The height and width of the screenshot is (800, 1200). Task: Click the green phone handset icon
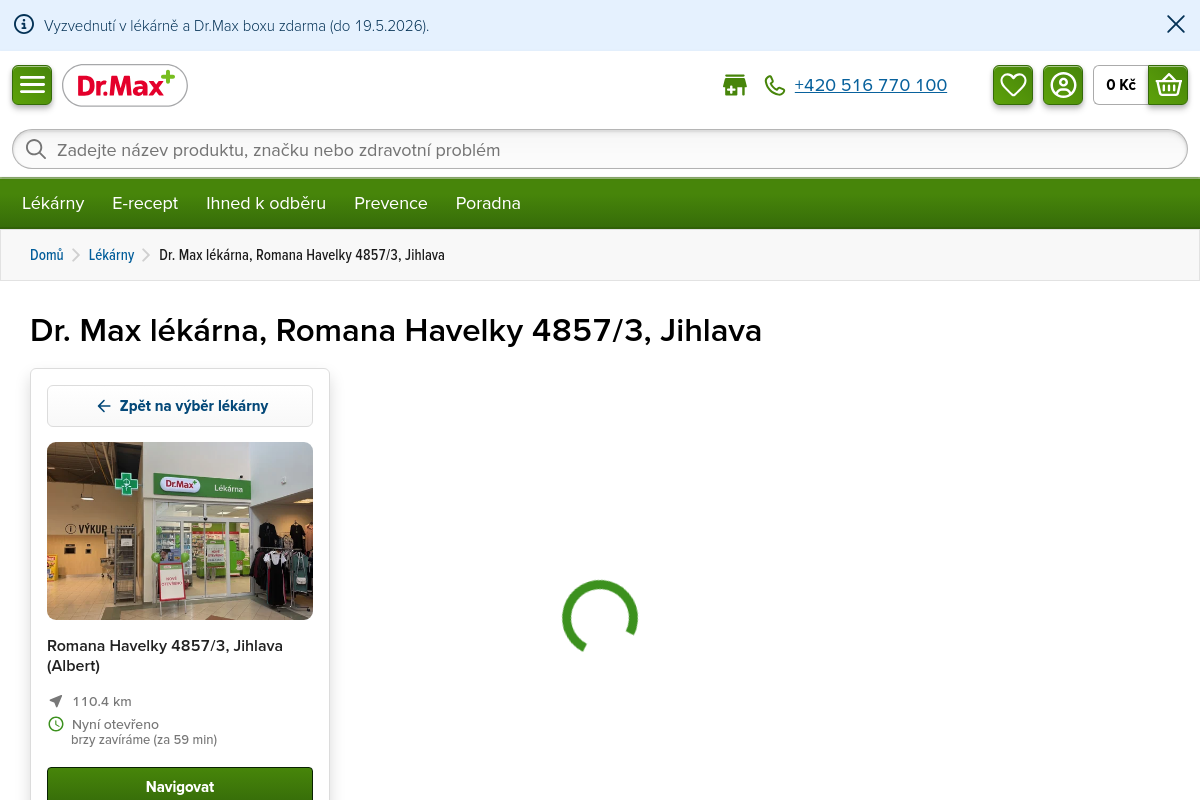tap(775, 86)
